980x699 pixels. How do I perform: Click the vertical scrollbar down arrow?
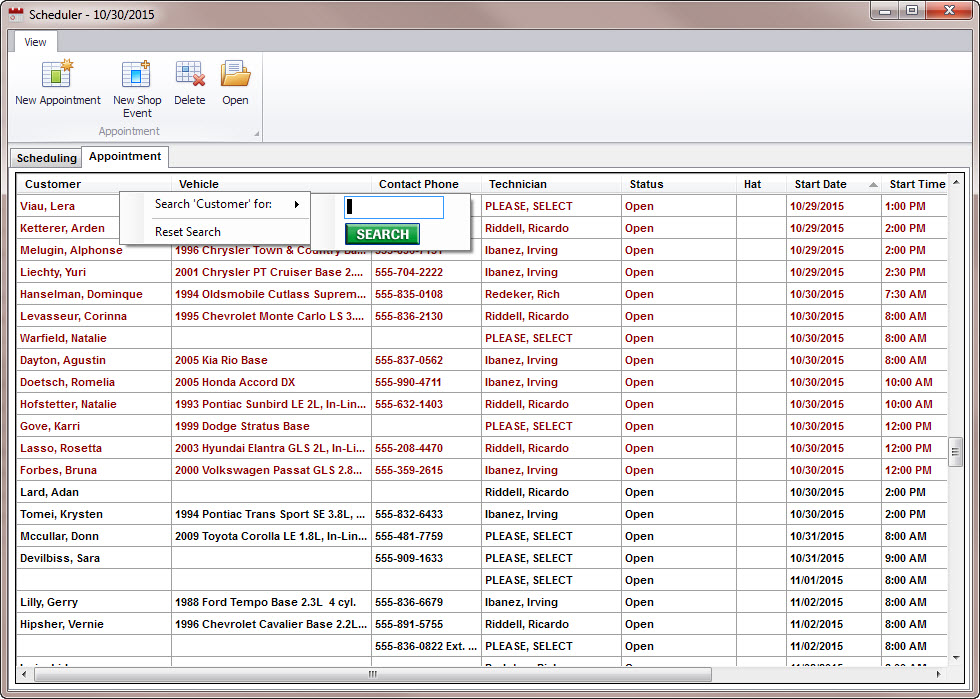(956, 658)
